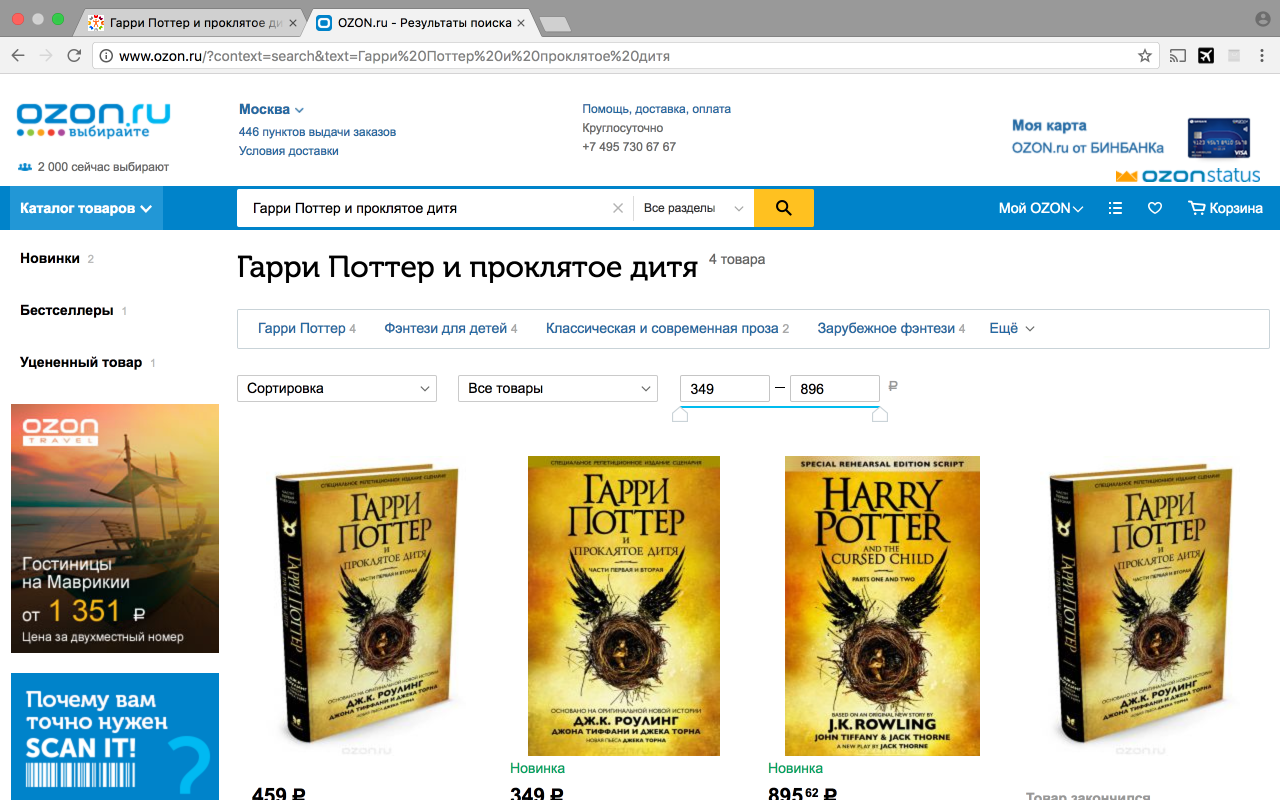Click the Chrome cast icon
1280x800 pixels.
1178,56
